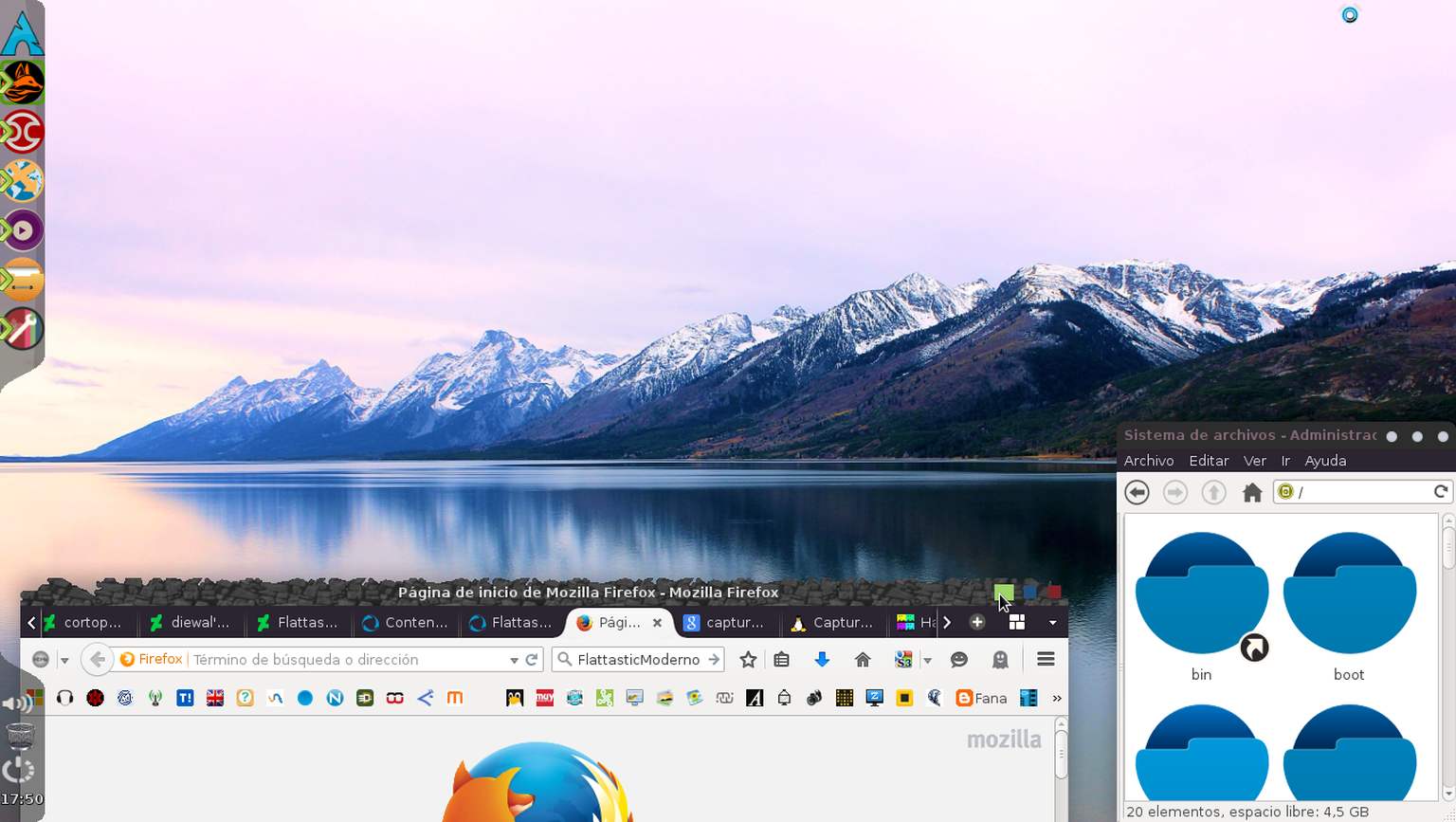The width and height of the screenshot is (1456, 822).
Task: Switch to the 'diewal'...' tab
Action: [x=191, y=623]
